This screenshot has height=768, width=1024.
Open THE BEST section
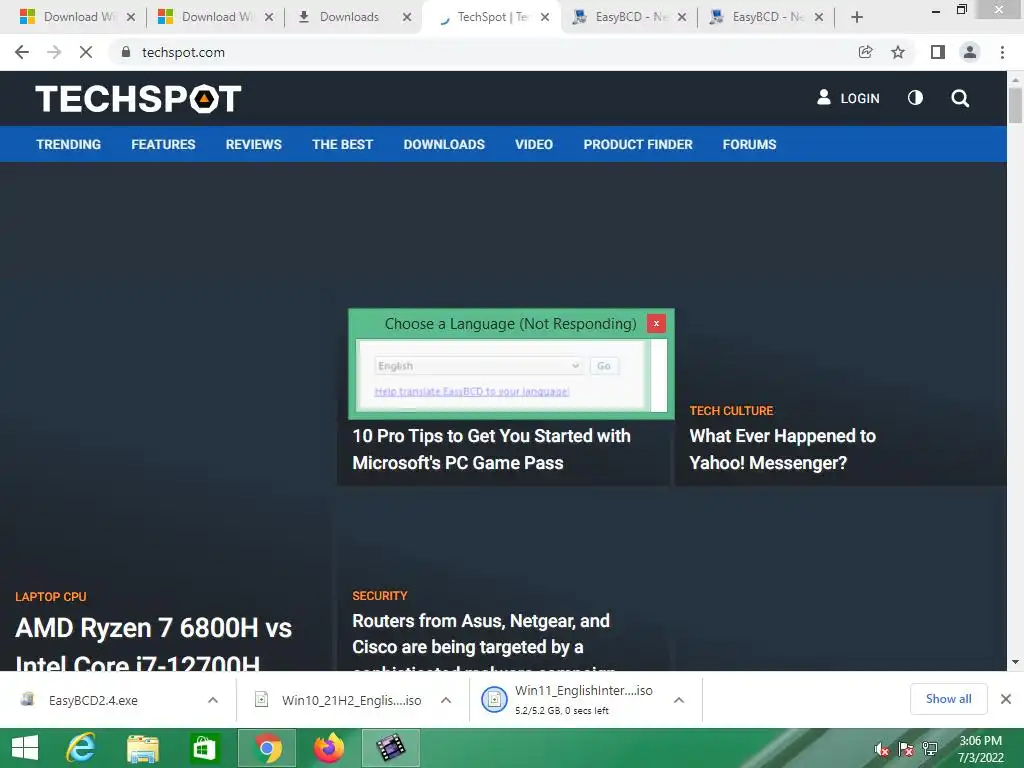point(342,144)
